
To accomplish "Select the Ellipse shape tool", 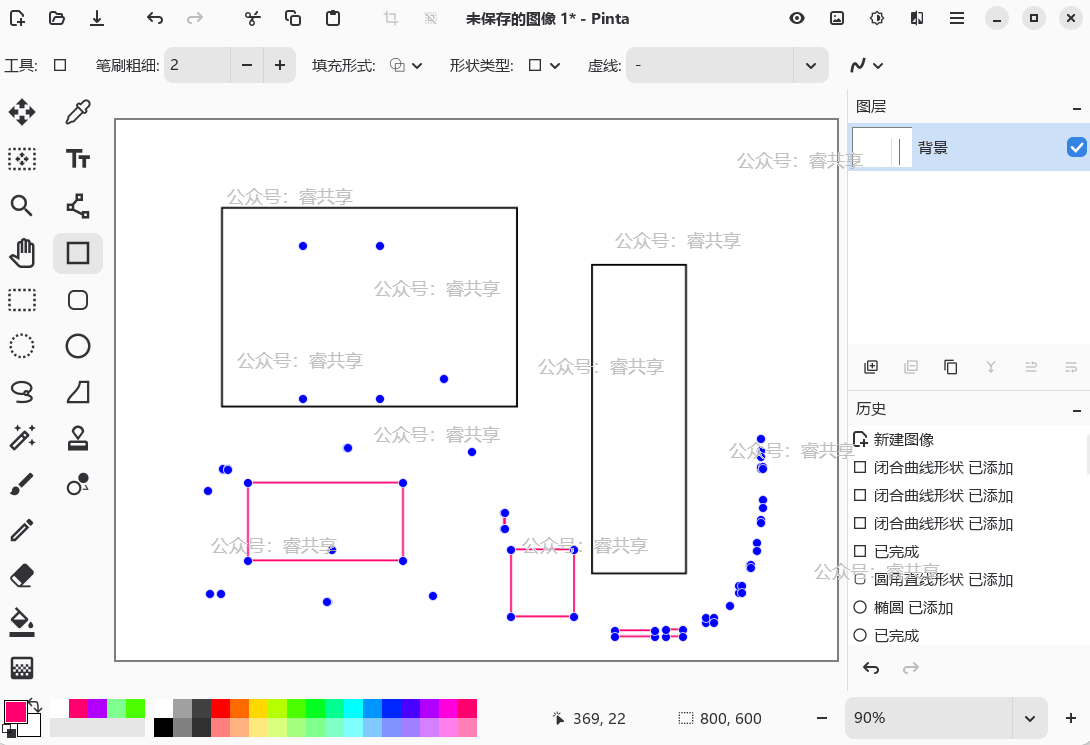I will 78,346.
